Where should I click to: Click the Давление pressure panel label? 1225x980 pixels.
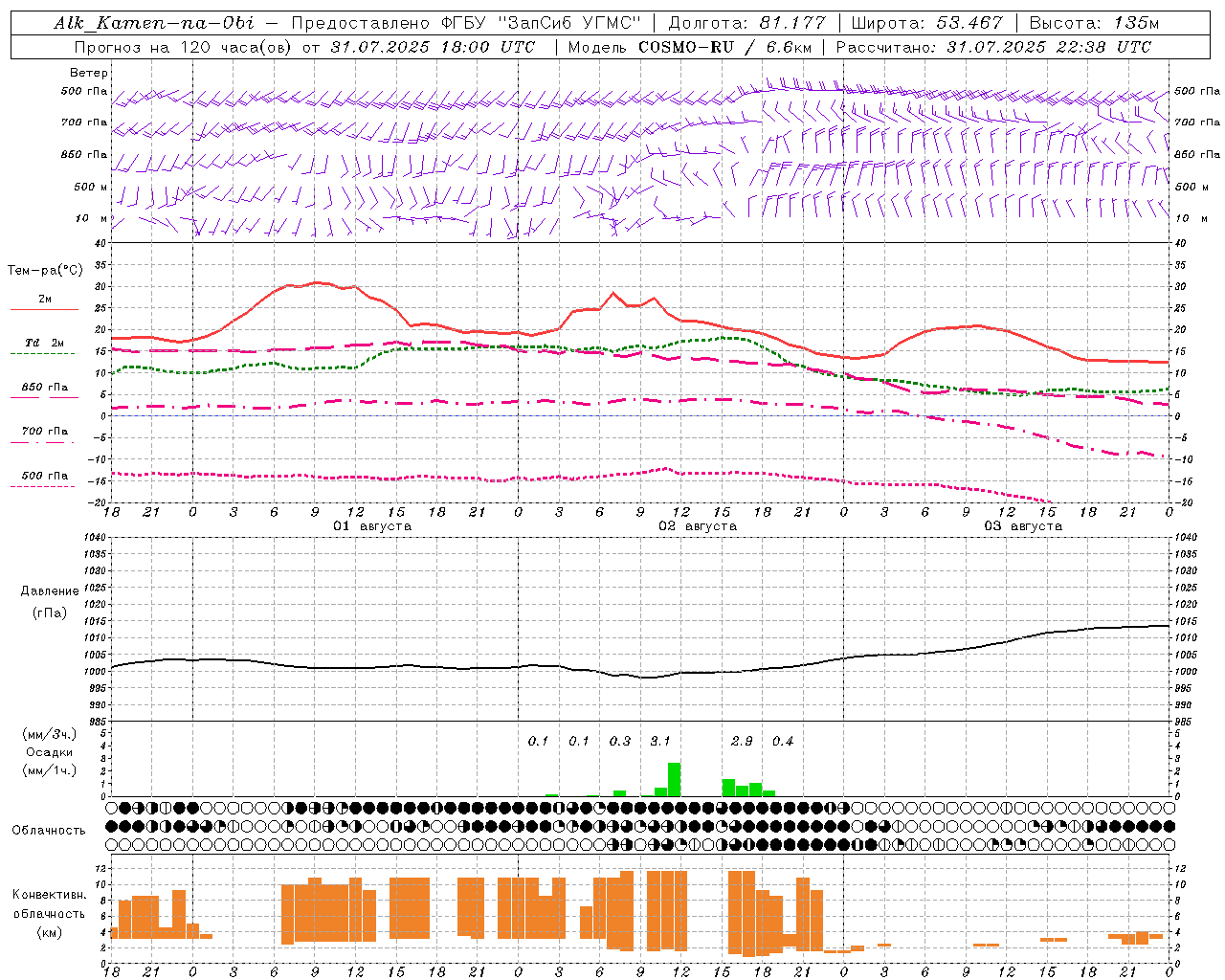click(50, 591)
